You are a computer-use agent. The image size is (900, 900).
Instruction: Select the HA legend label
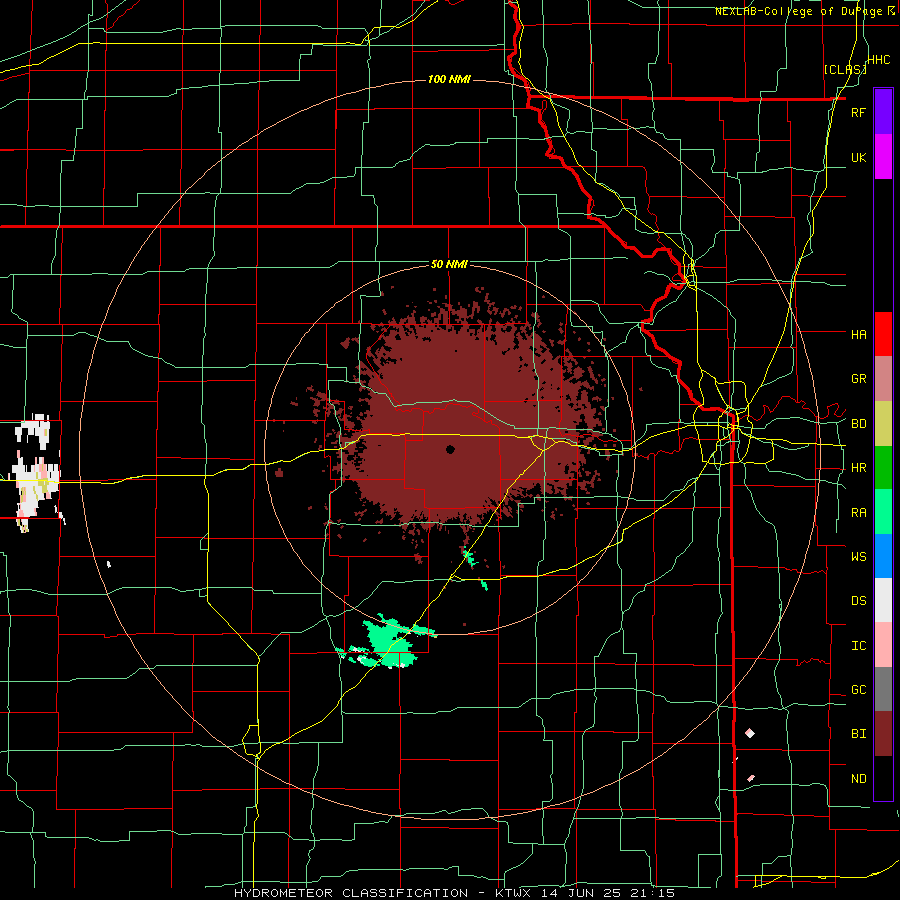[x=858, y=335]
